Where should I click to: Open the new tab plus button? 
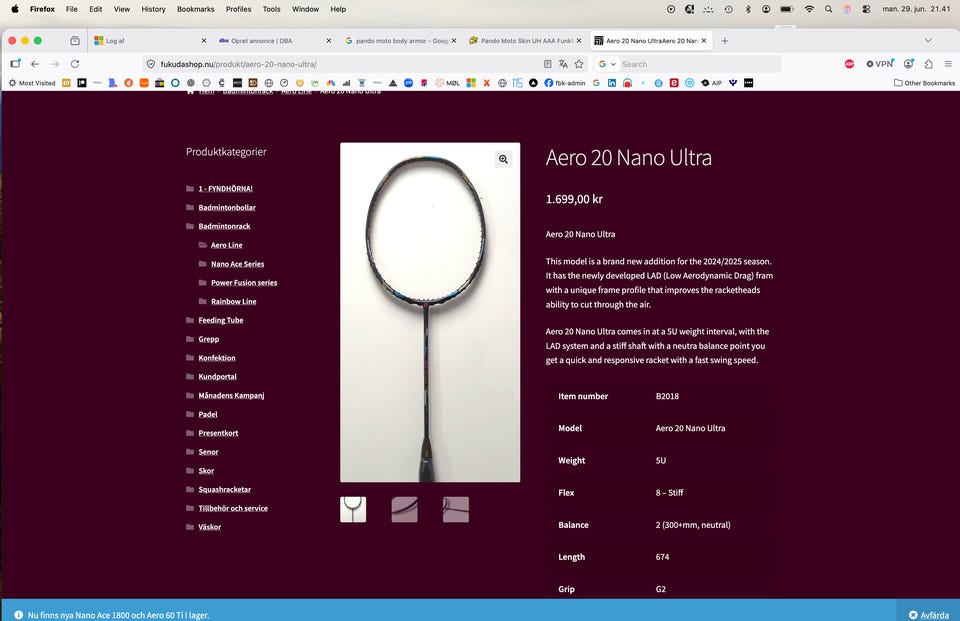click(x=724, y=41)
